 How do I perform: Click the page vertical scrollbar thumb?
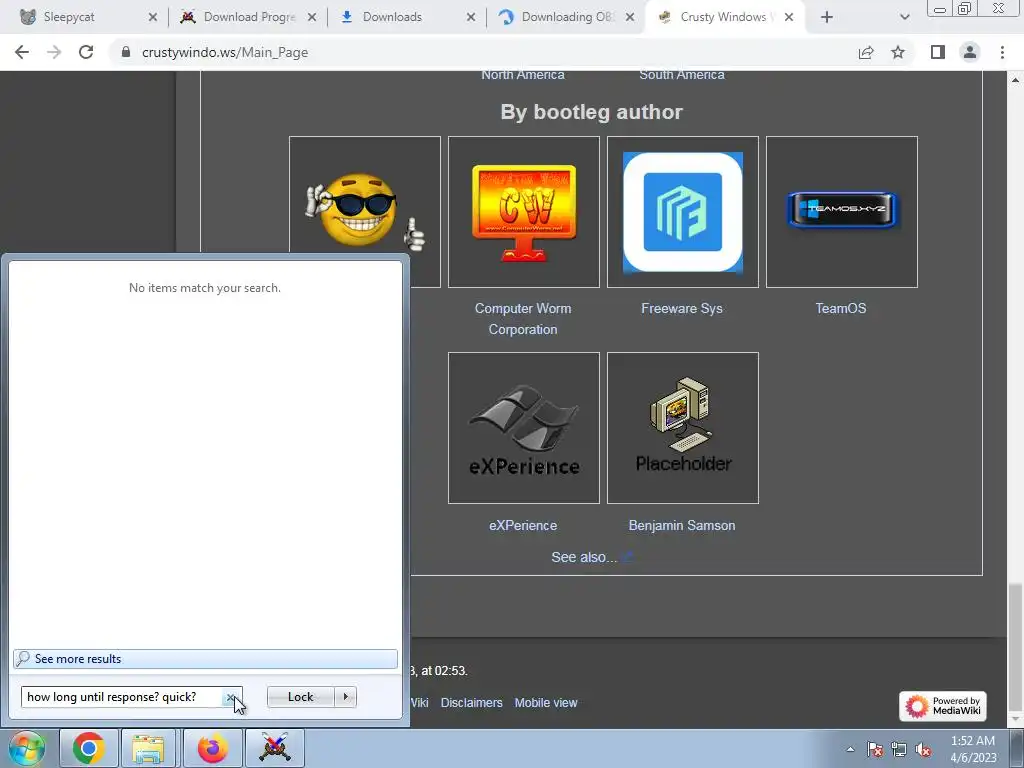click(x=1015, y=647)
